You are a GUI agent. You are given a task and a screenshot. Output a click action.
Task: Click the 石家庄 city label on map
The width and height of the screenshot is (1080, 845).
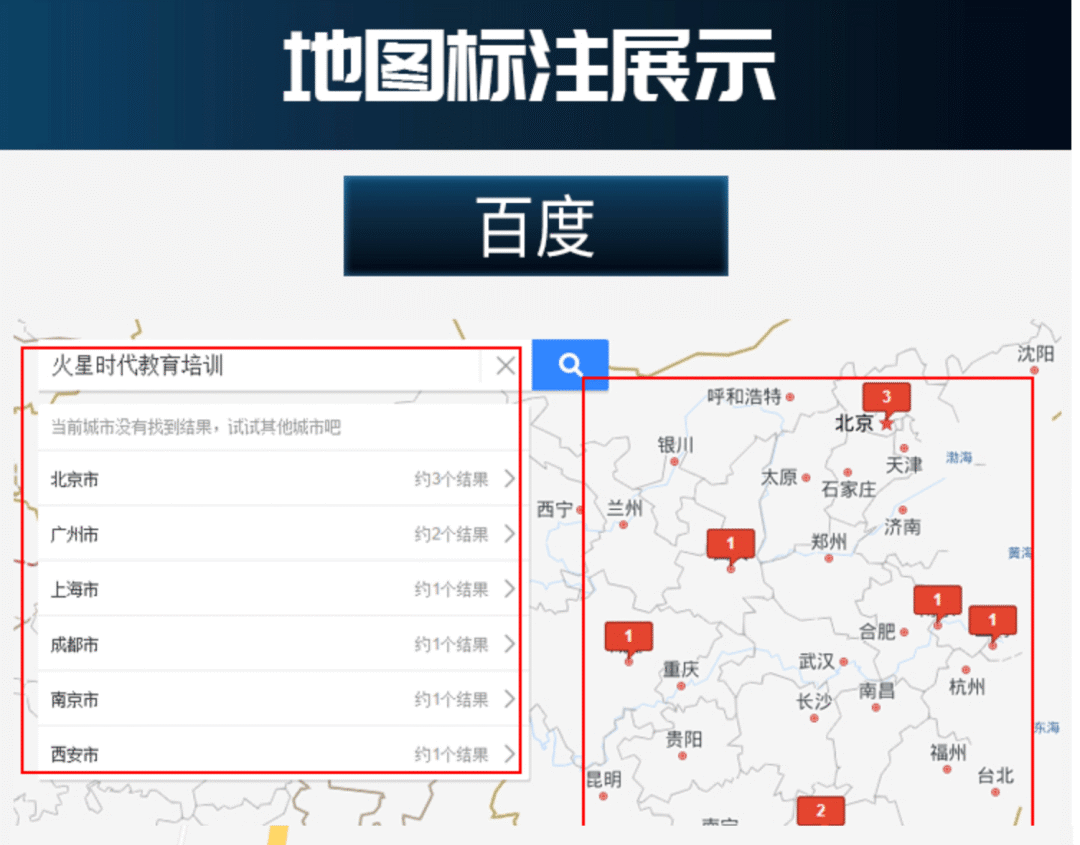pyautogui.click(x=849, y=490)
